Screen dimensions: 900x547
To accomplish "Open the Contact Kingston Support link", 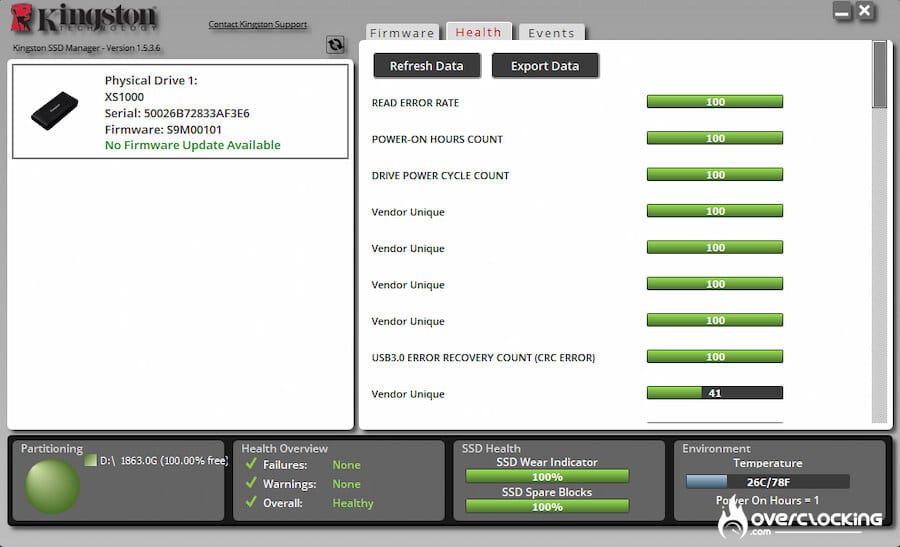I will coord(258,24).
